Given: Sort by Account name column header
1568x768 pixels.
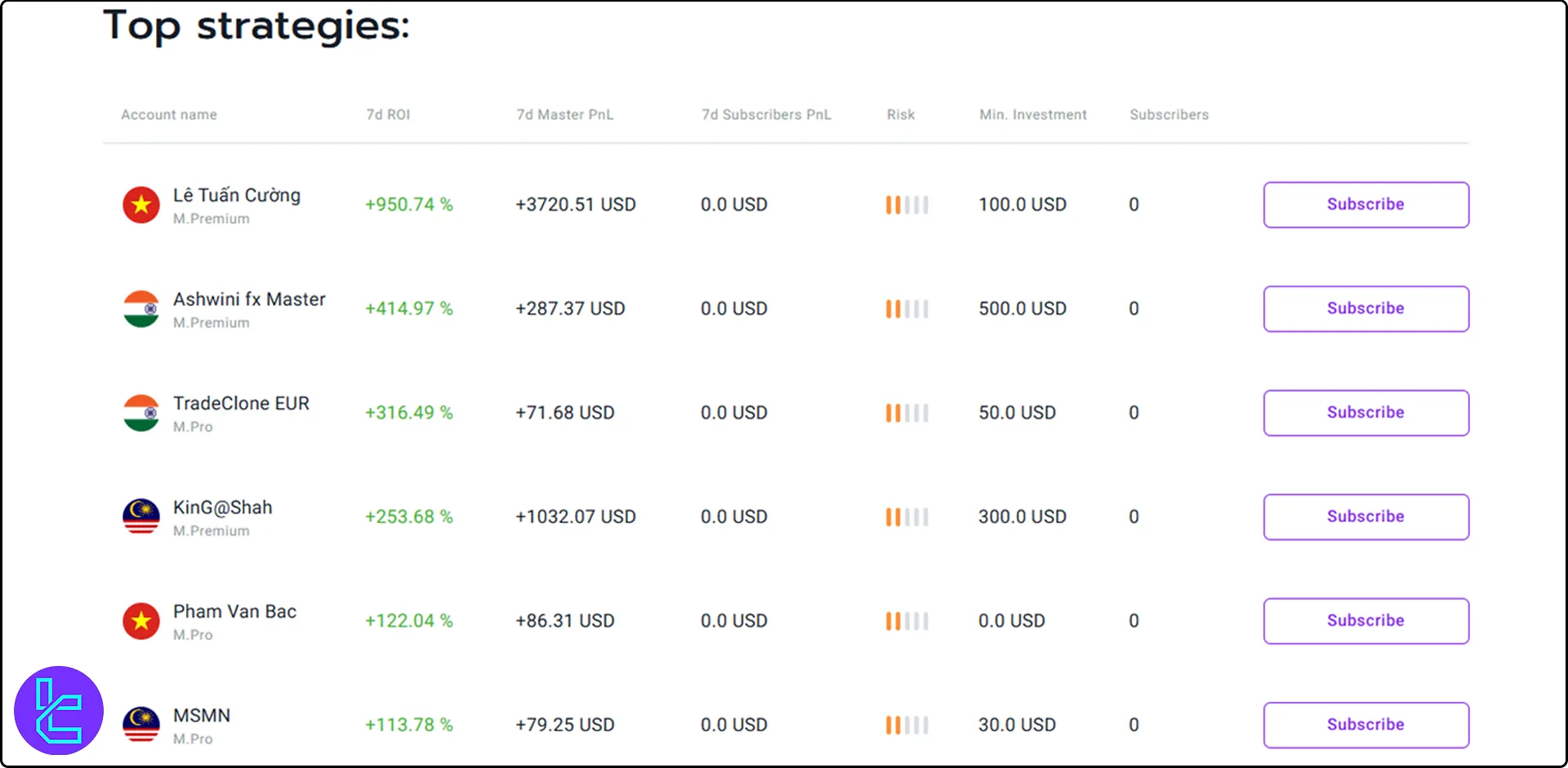Looking at the screenshot, I should [x=169, y=115].
